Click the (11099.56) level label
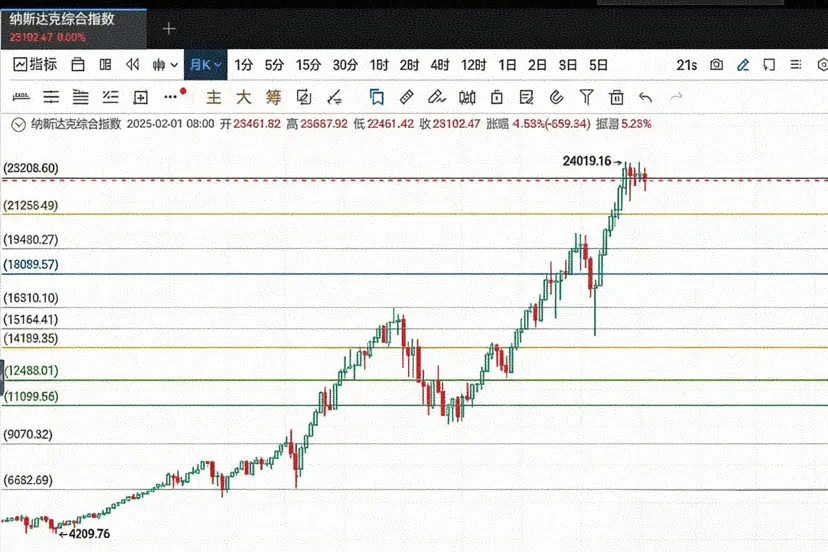The width and height of the screenshot is (828, 552). click(31, 397)
